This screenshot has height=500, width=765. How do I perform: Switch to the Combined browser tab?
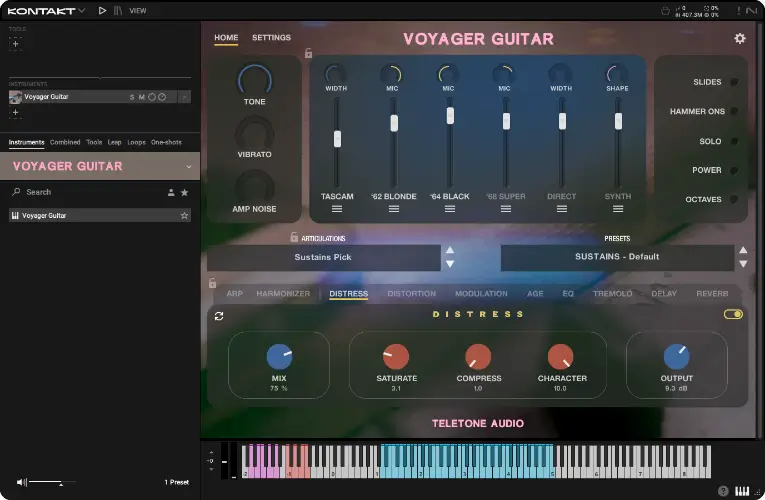click(65, 142)
